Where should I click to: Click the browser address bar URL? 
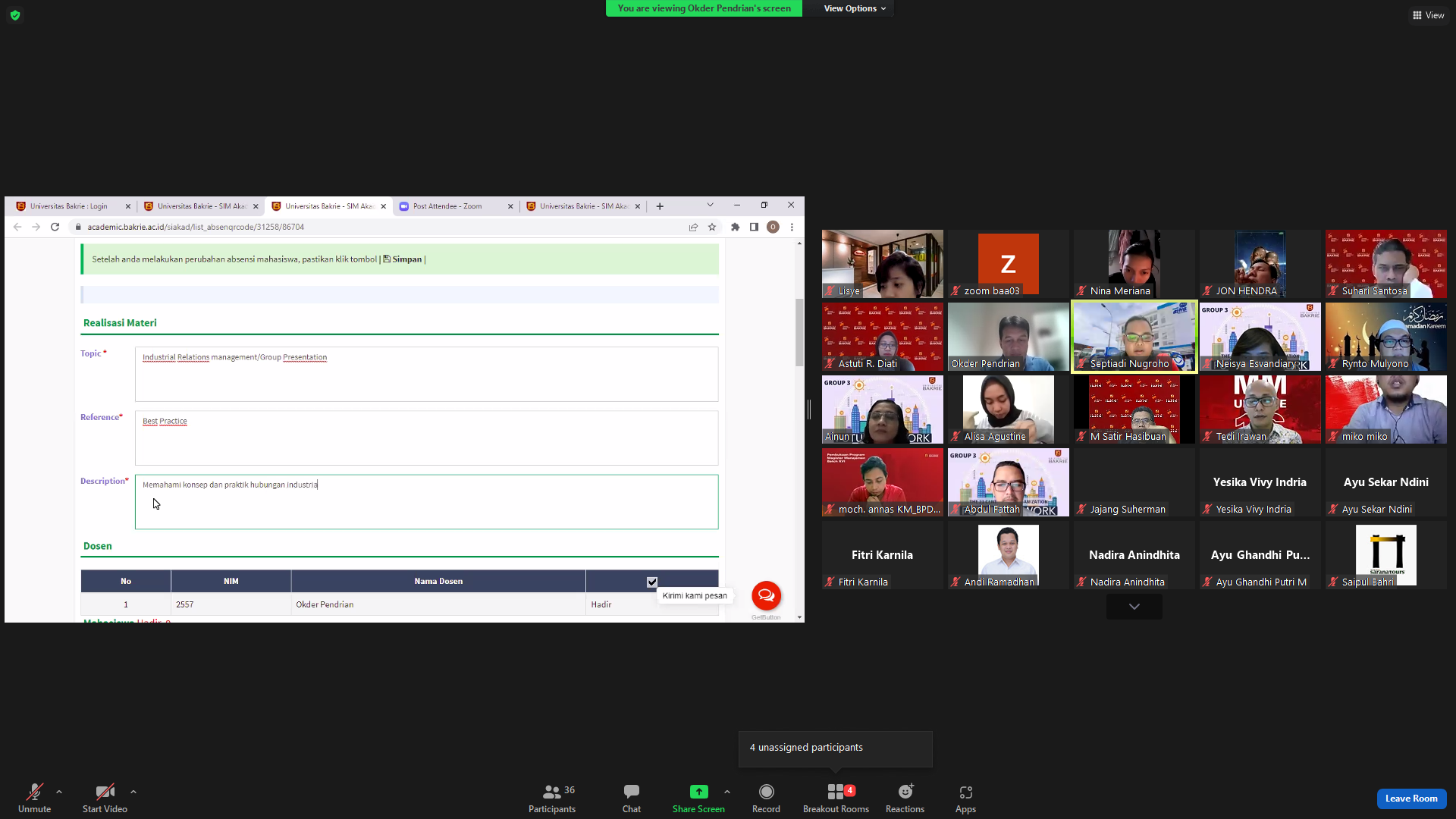(196, 227)
